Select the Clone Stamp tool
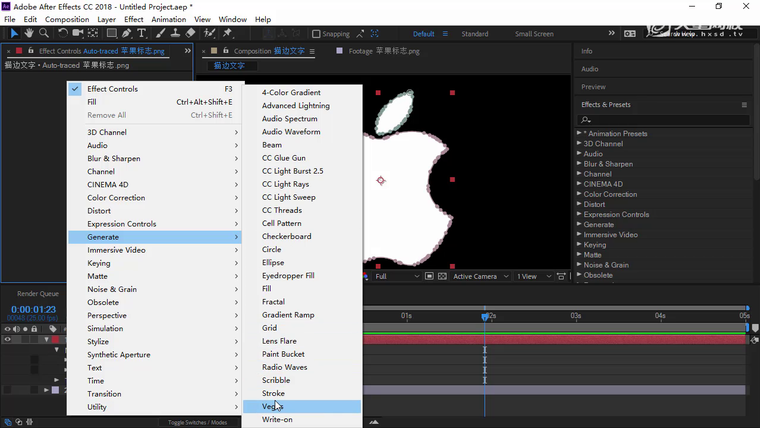The image size is (760, 428). pos(174,33)
